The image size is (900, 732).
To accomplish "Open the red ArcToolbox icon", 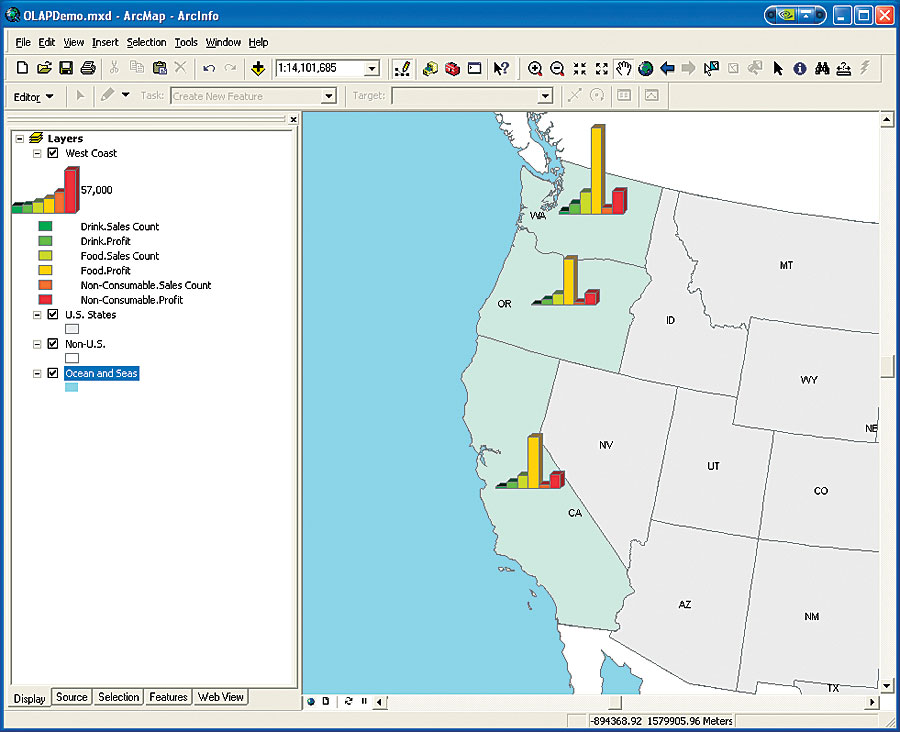I will [x=452, y=68].
